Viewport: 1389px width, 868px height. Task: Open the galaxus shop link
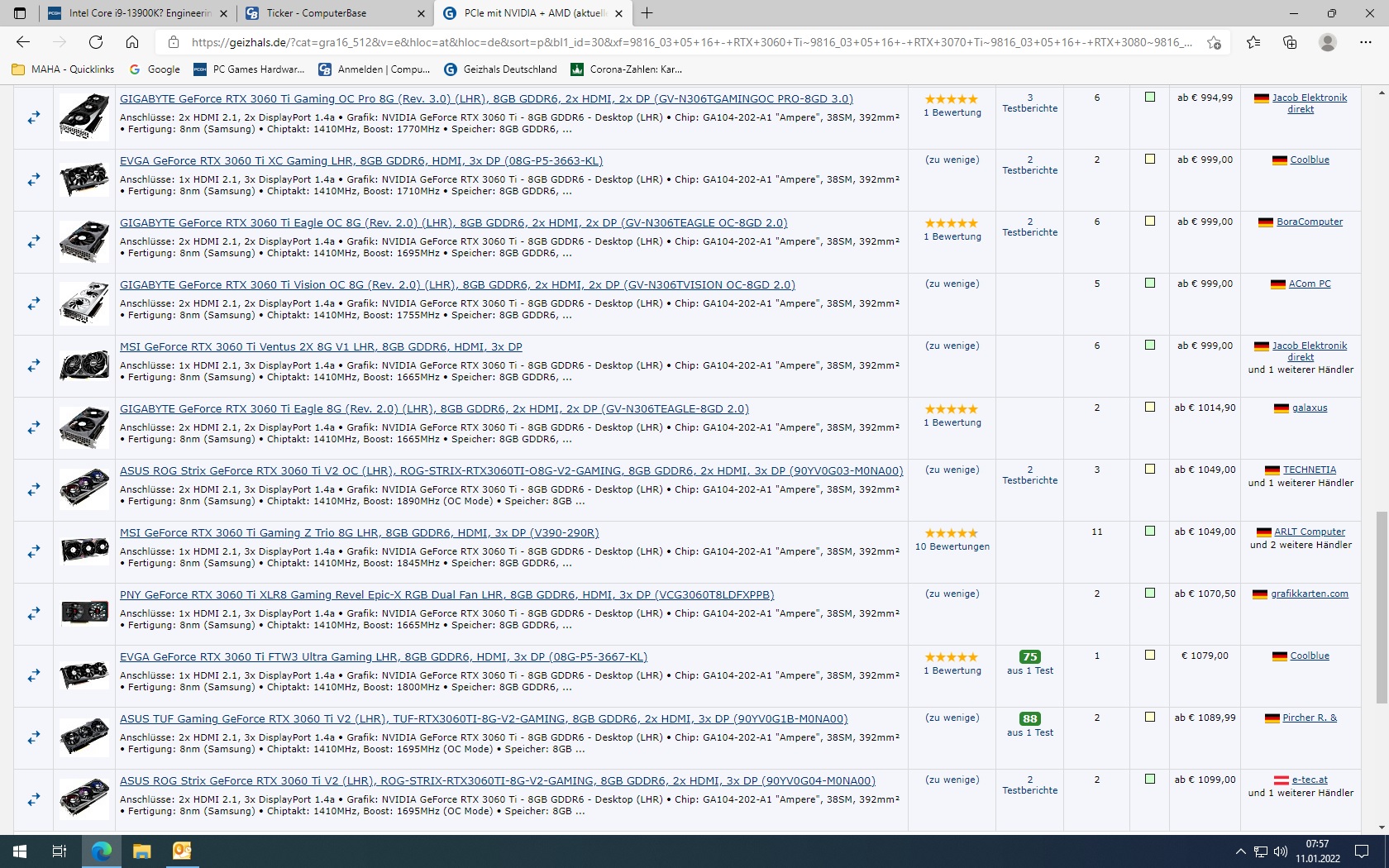click(1310, 408)
